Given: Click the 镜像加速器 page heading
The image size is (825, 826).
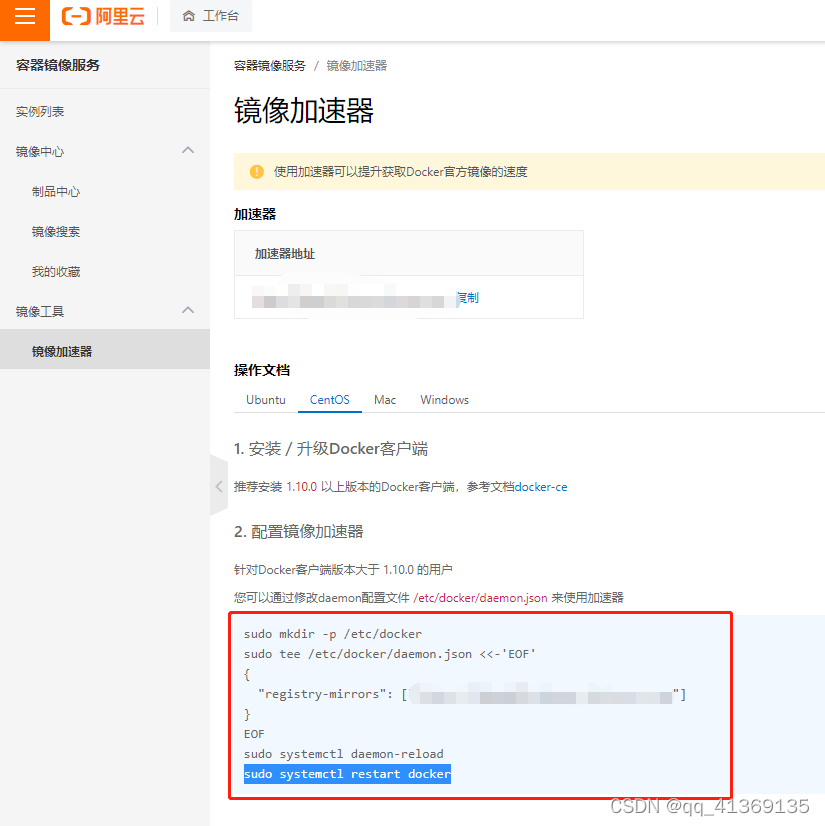Looking at the screenshot, I should [x=304, y=111].
